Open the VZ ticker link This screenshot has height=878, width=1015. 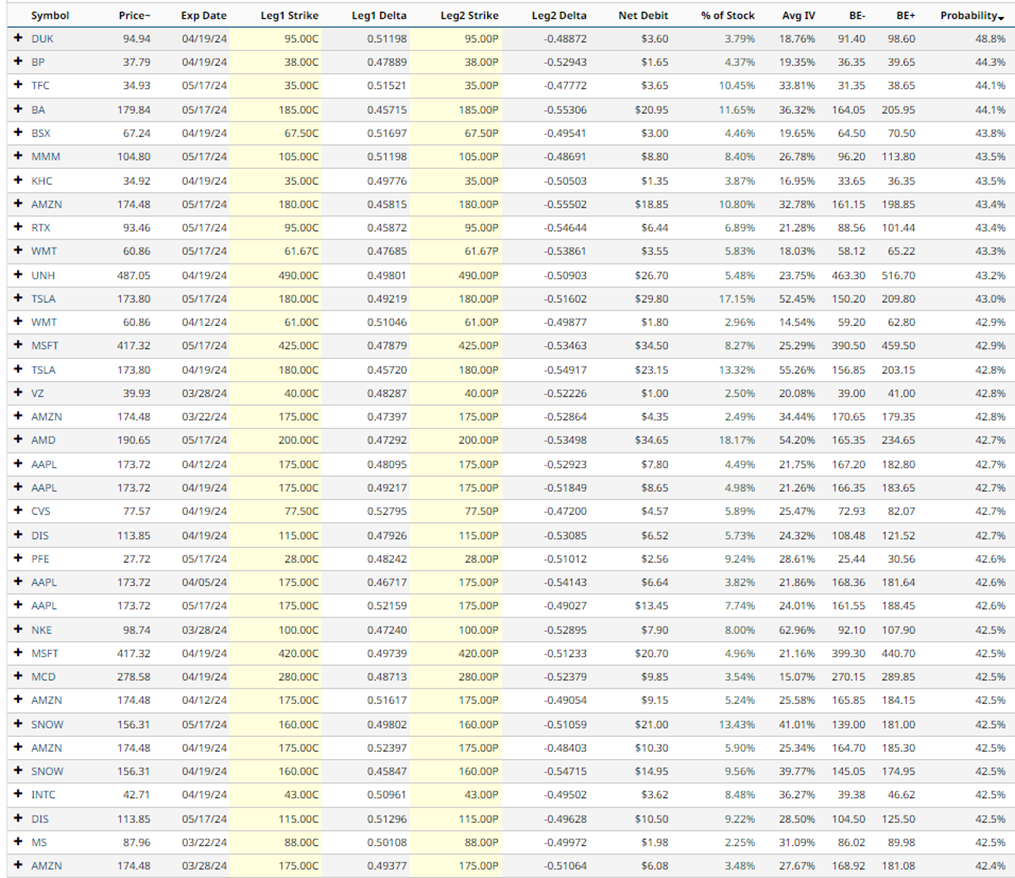coord(38,394)
